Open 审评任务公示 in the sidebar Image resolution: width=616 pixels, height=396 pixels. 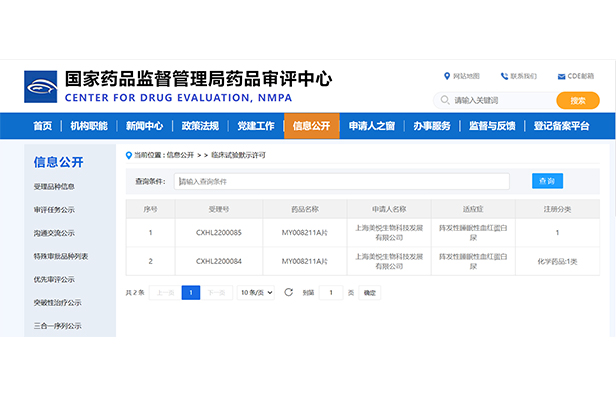(x=54, y=210)
